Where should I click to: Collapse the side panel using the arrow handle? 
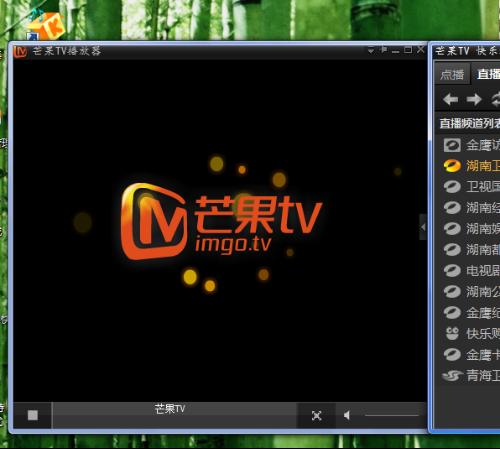[x=423, y=227]
